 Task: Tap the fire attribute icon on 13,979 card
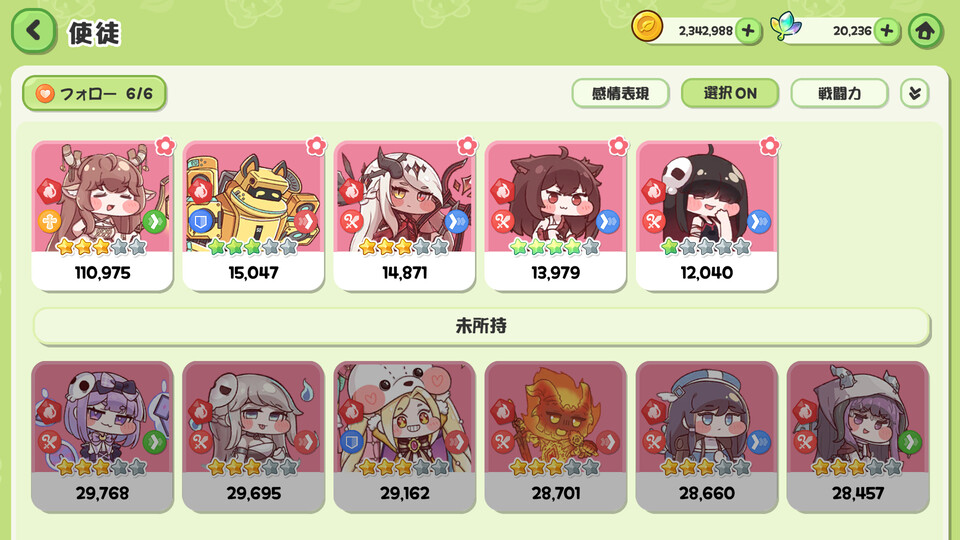(x=503, y=191)
